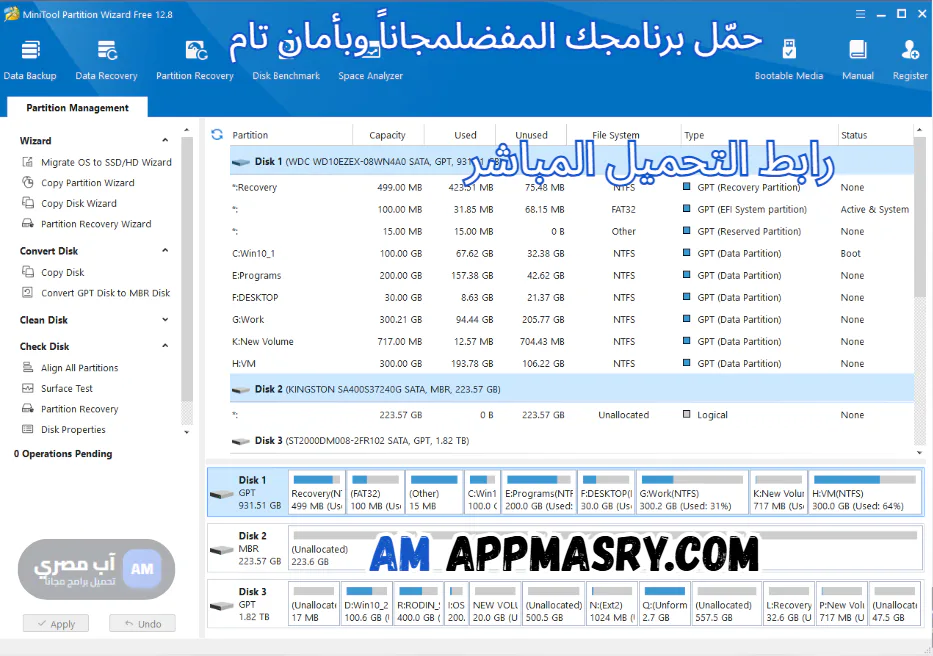The width and height of the screenshot is (933, 656).
Task: Click E:Programs block in Disk 1 map
Action: [x=539, y=492]
